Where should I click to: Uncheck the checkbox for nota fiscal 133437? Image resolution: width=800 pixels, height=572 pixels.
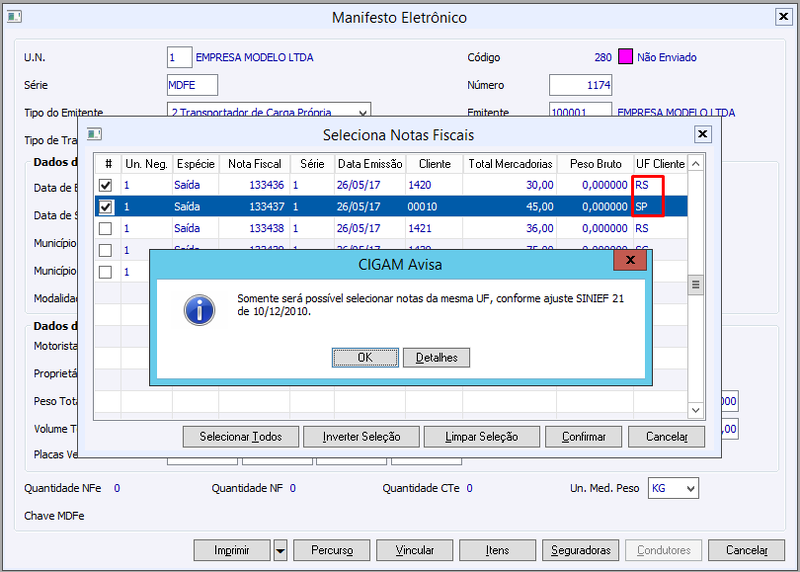[x=106, y=207]
